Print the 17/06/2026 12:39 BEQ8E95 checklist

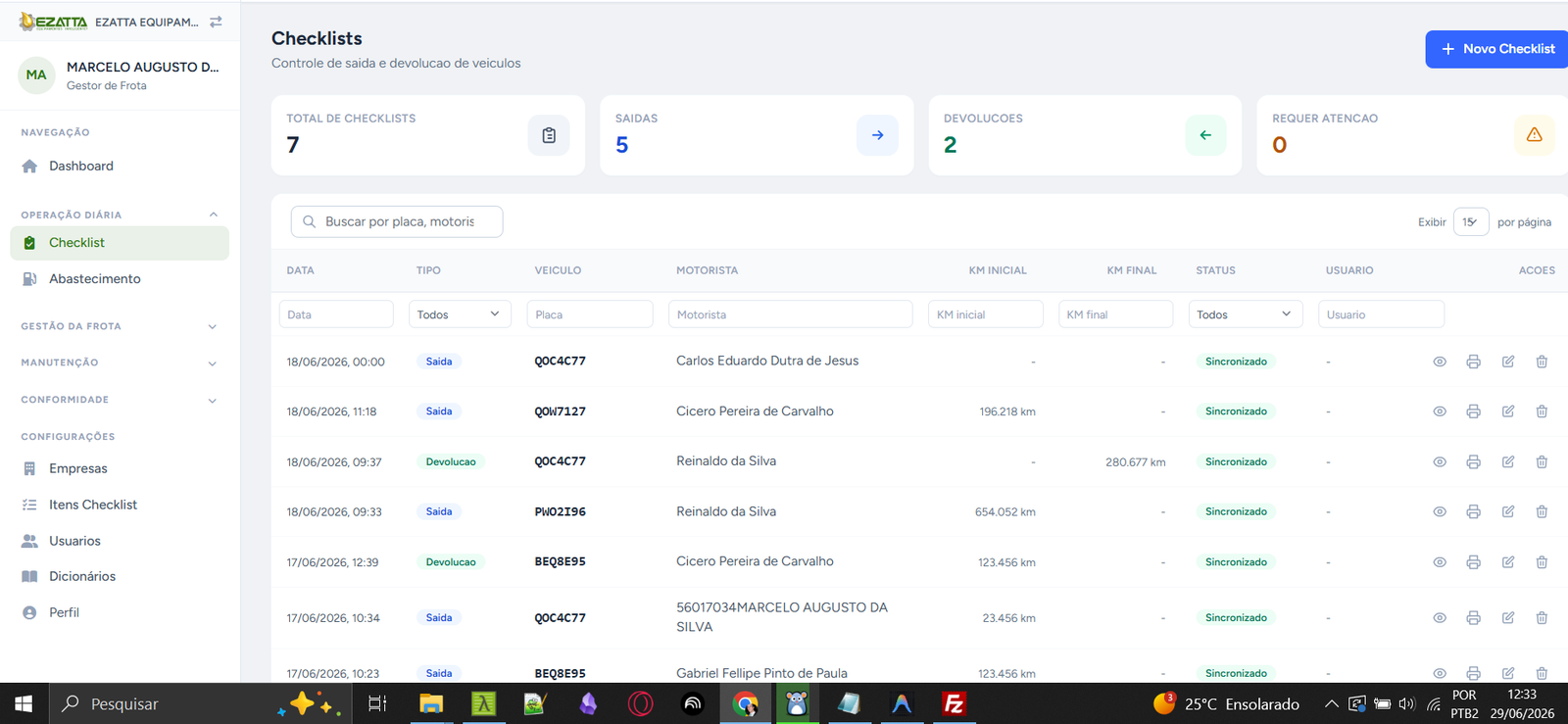(x=1473, y=562)
